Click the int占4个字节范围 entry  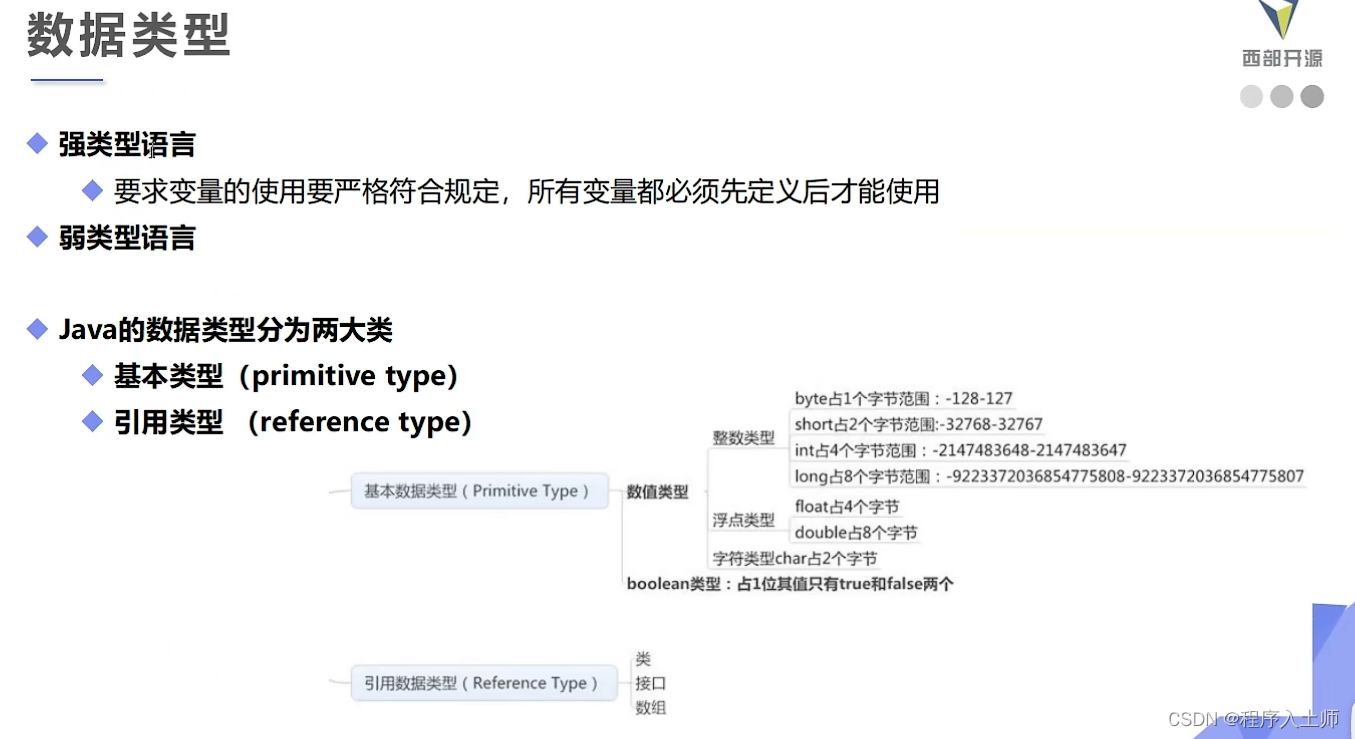[x=961, y=450]
